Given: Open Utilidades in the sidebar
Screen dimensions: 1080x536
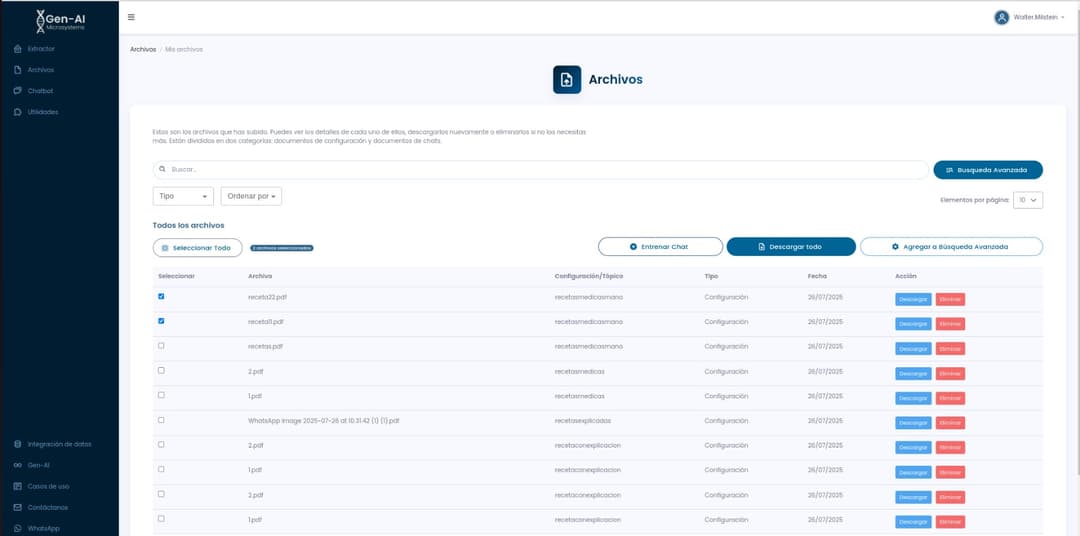Looking at the screenshot, I should tap(42, 112).
